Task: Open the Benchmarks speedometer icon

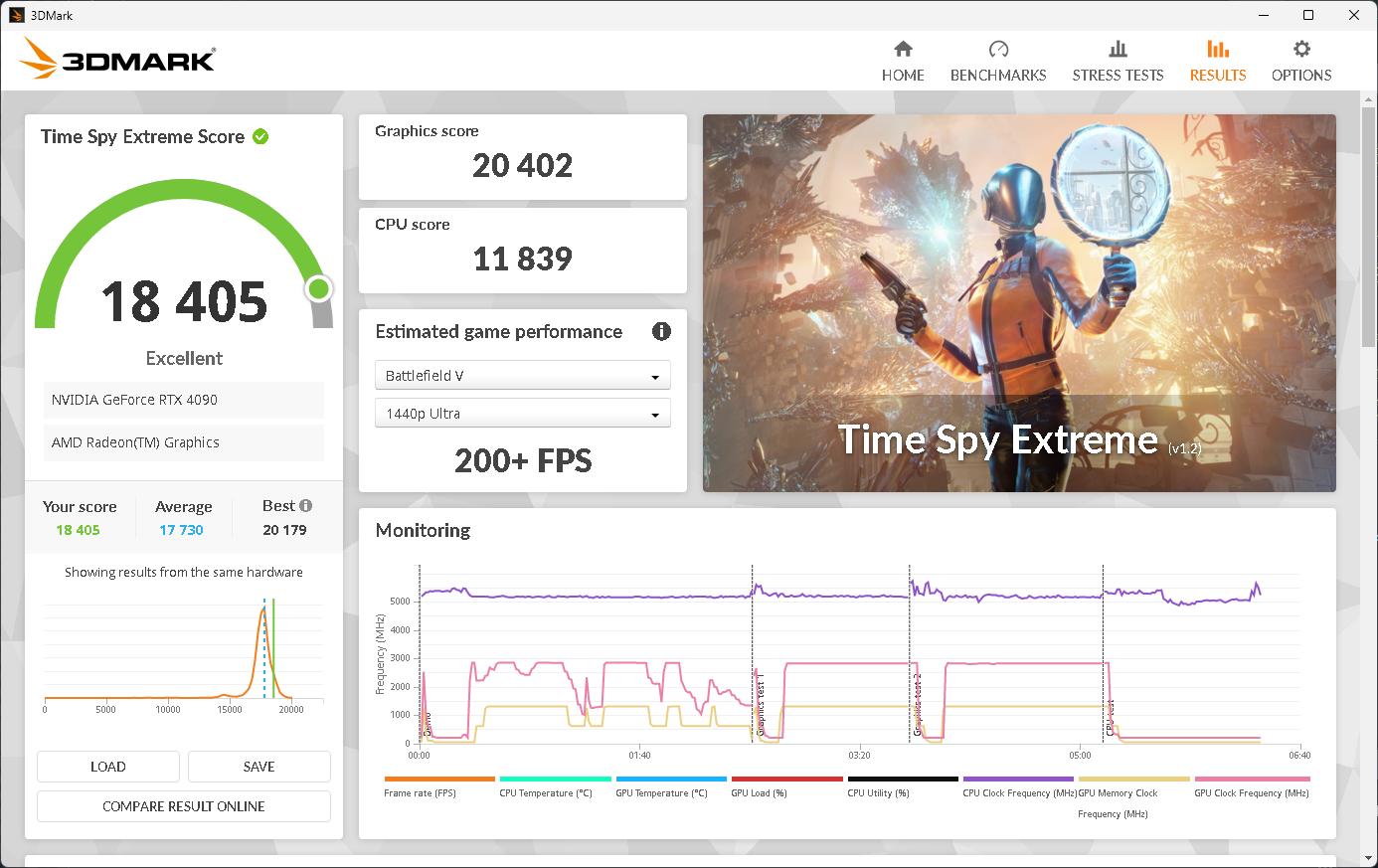Action: coord(998,49)
